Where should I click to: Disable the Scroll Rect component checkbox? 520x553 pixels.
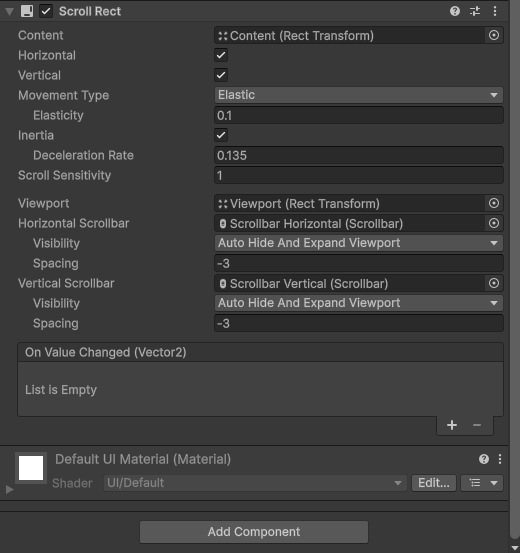[x=46, y=11]
